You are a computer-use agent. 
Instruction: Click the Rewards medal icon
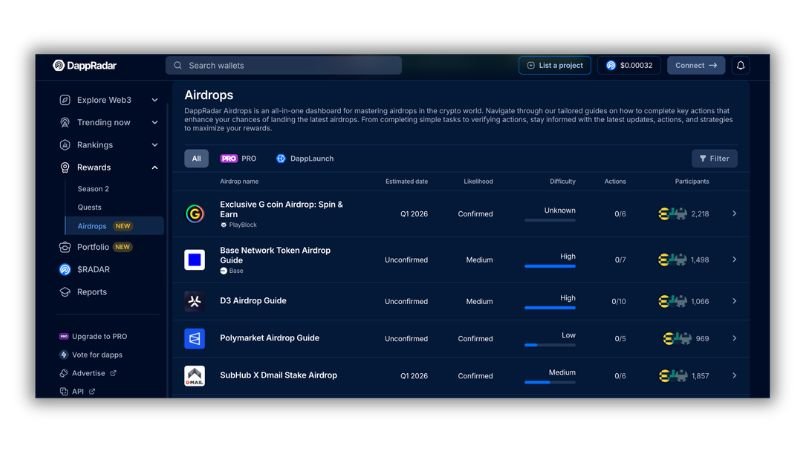pos(65,167)
